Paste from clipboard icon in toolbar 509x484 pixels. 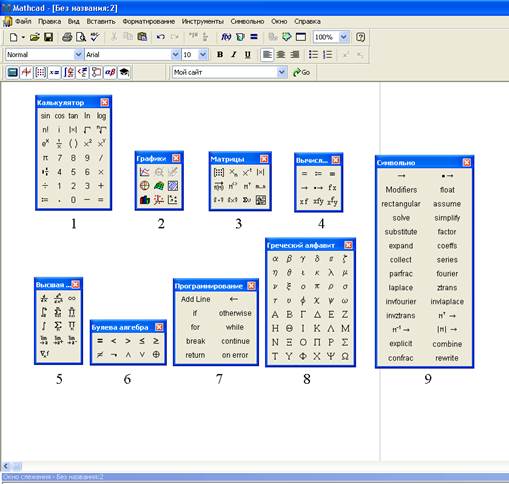[x=142, y=37]
